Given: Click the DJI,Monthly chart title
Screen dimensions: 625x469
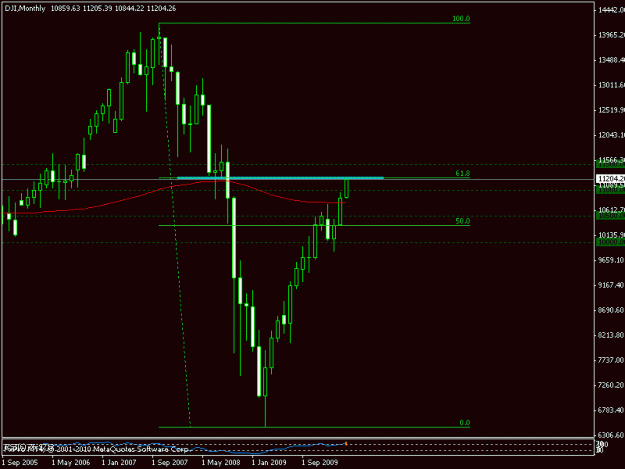Looking at the screenshot, I should pyautogui.click(x=25, y=8).
